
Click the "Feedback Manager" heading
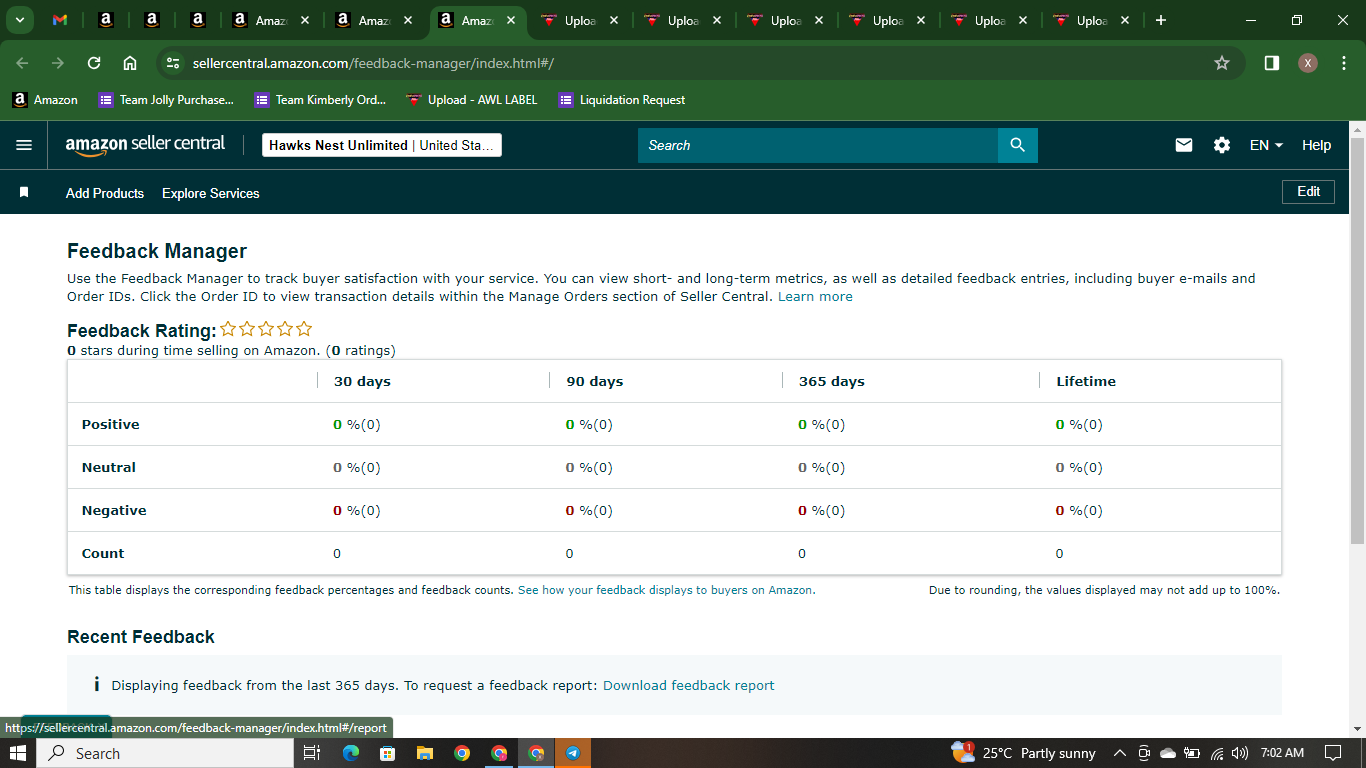(x=157, y=251)
